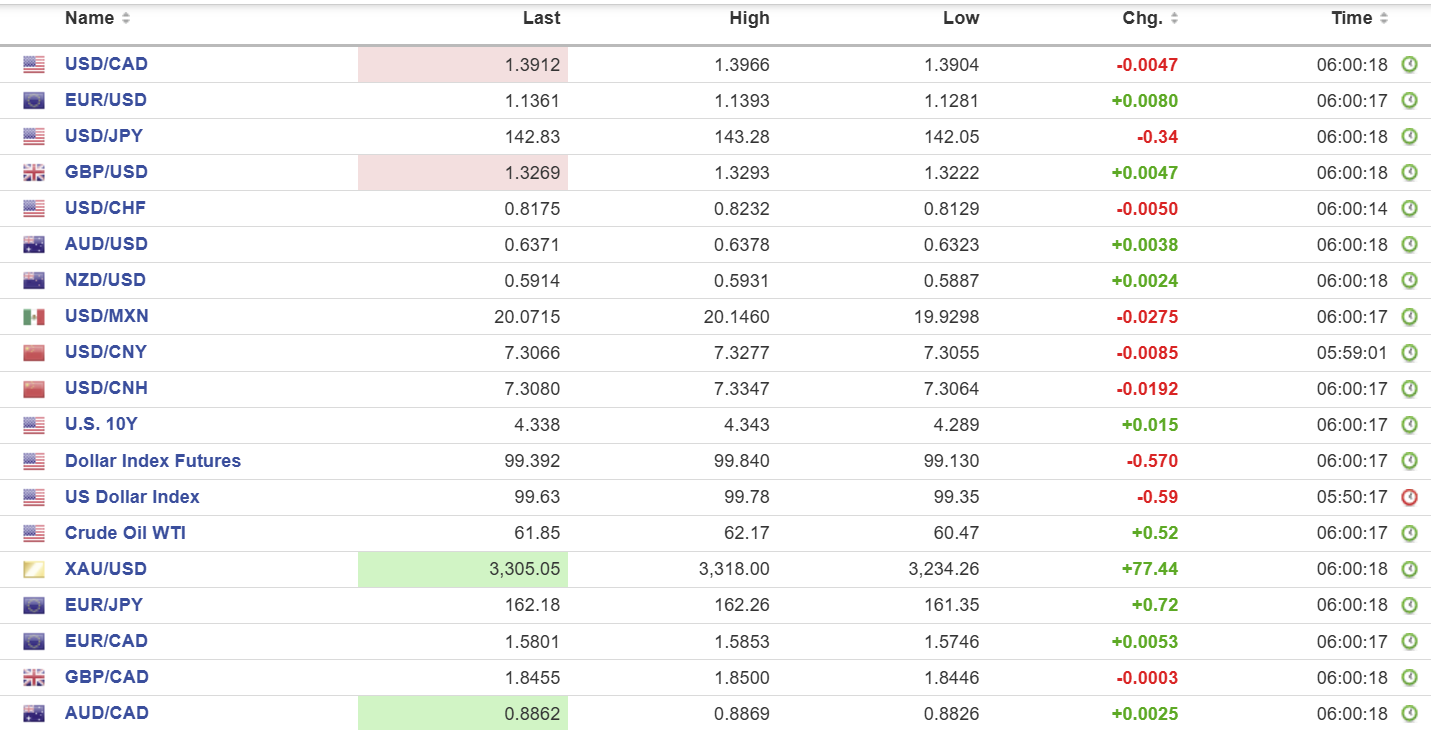The height and width of the screenshot is (730, 1431).
Task: Sort by Time column using sort arrows
Action: (x=1384, y=19)
